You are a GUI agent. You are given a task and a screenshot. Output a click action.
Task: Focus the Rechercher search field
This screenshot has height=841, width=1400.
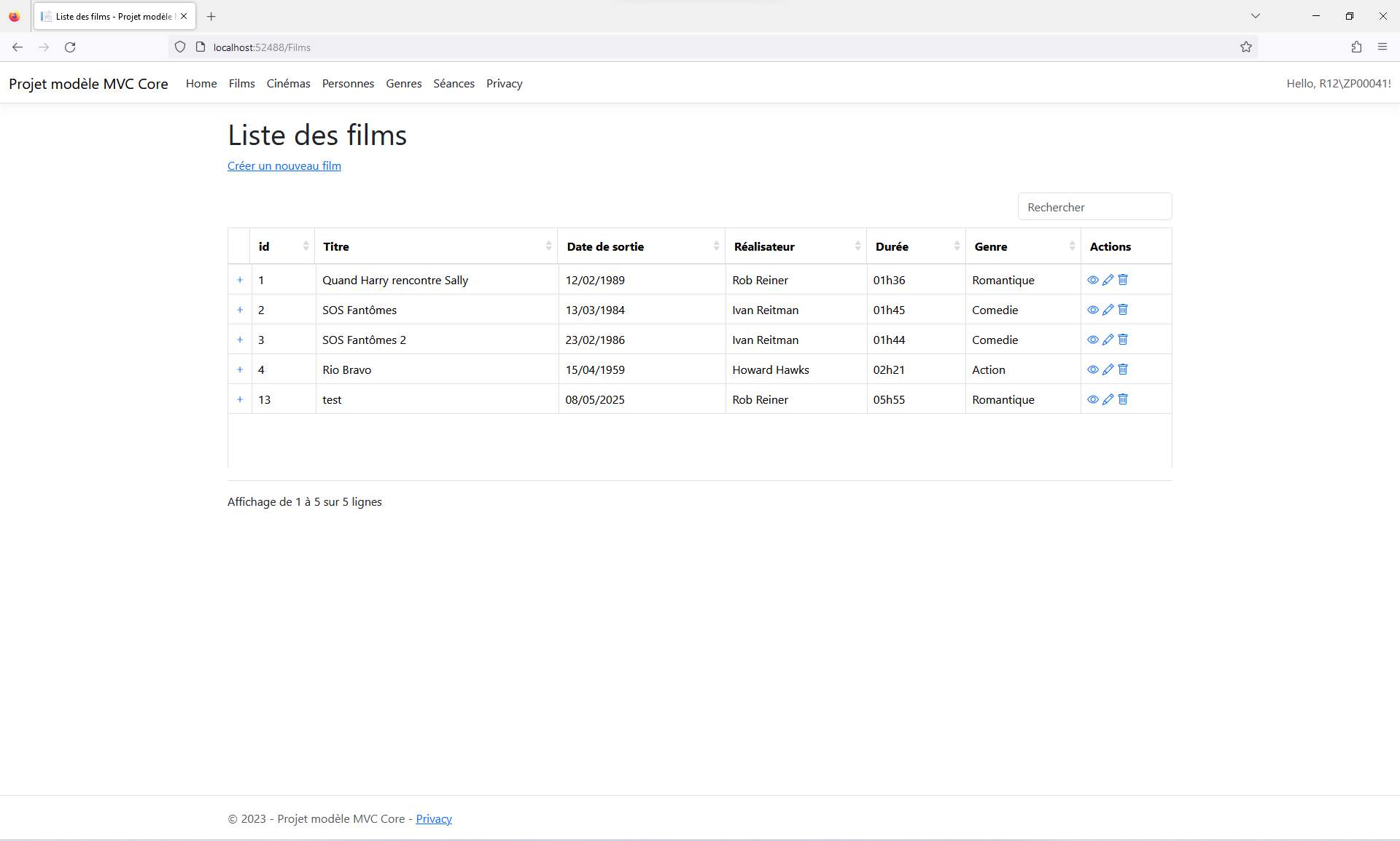1094,207
